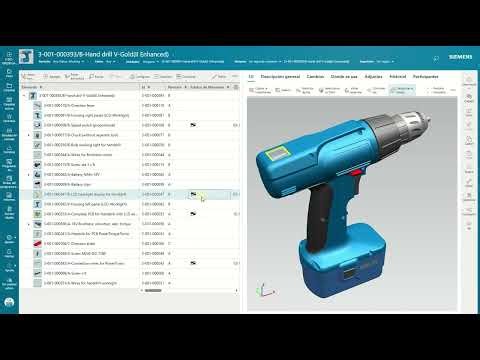Open the Adjuntos tab

point(373,77)
